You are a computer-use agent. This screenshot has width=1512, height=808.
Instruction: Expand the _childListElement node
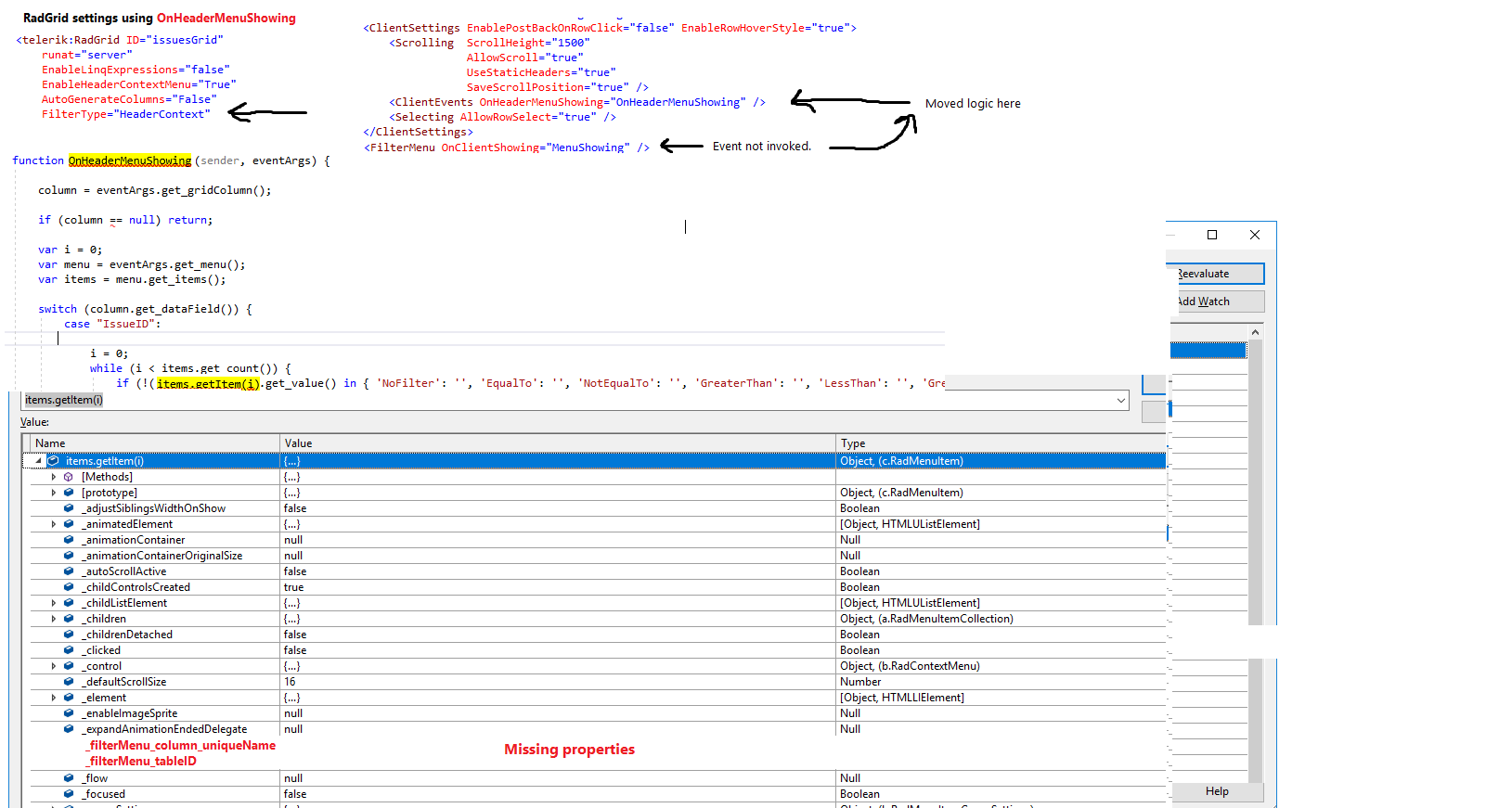54,603
